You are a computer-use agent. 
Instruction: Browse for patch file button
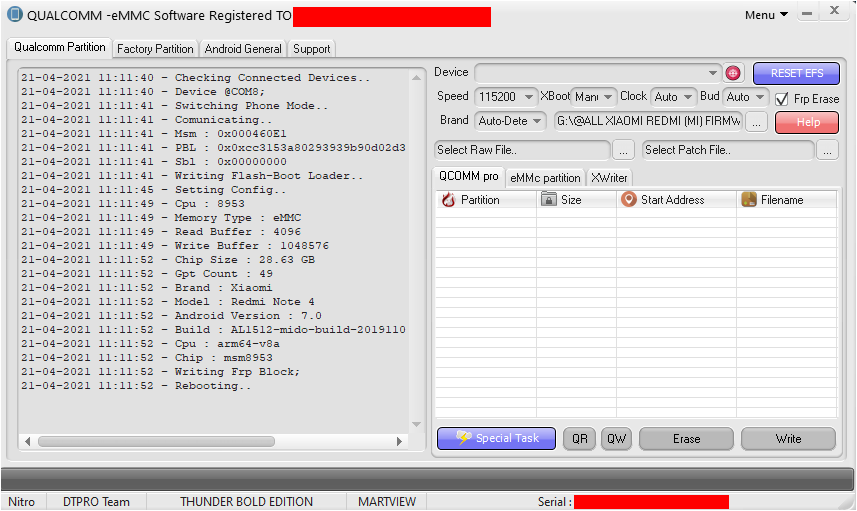point(827,151)
